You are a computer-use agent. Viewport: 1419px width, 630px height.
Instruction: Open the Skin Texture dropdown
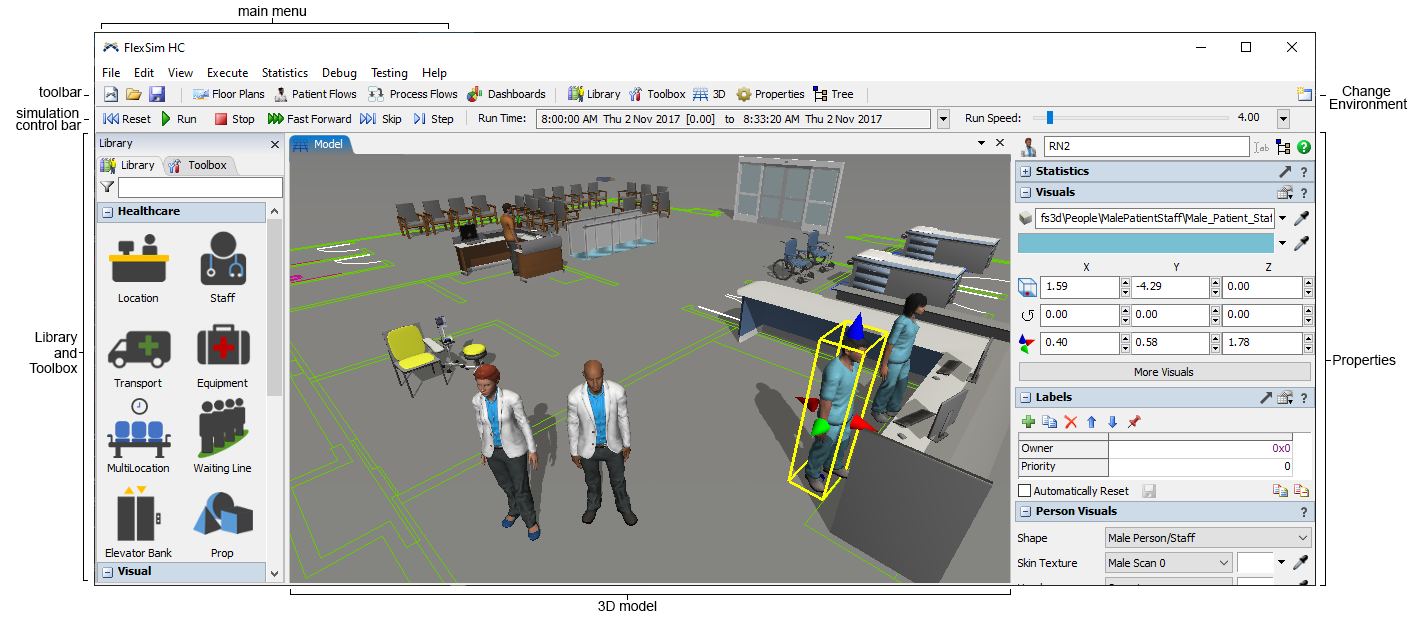click(x=1169, y=563)
